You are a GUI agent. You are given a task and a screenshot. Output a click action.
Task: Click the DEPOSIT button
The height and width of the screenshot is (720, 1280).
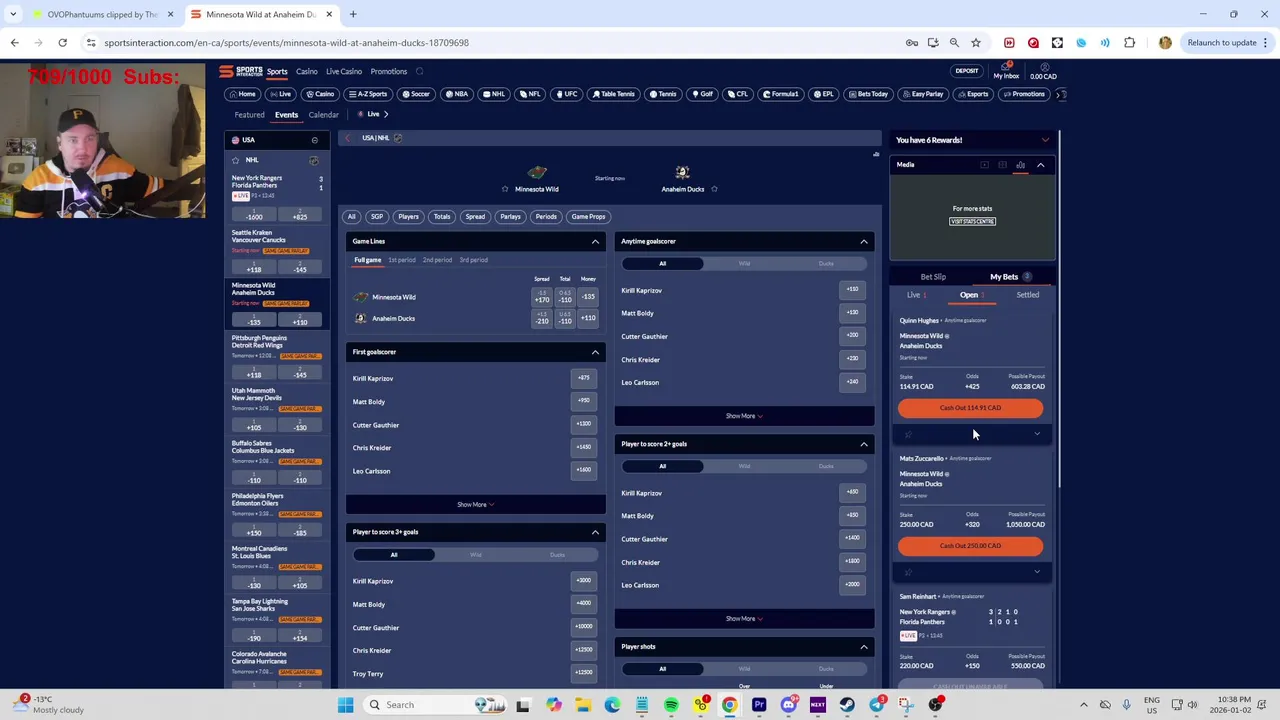point(967,71)
